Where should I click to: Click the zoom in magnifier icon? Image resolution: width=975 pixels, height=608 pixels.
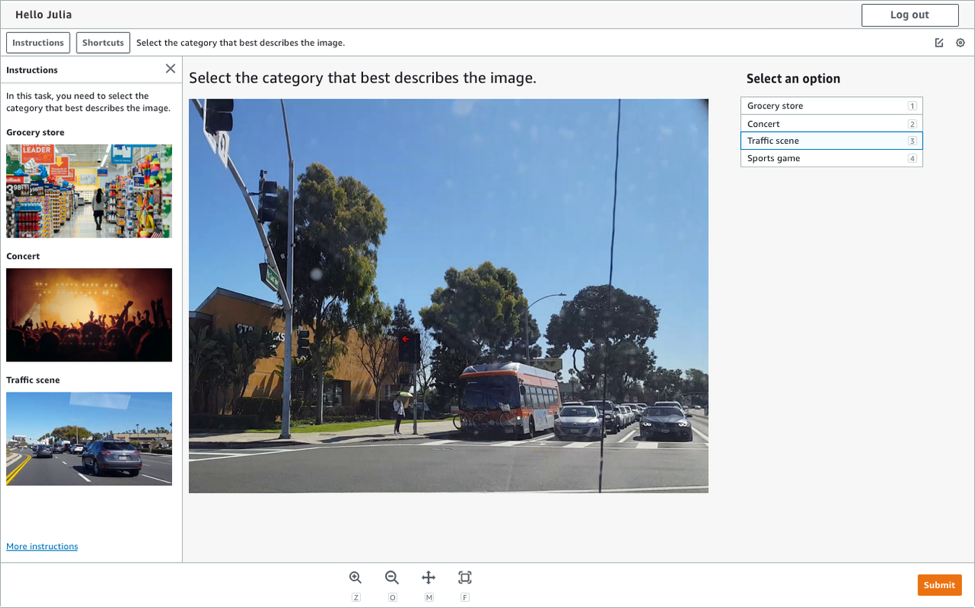[x=355, y=578]
